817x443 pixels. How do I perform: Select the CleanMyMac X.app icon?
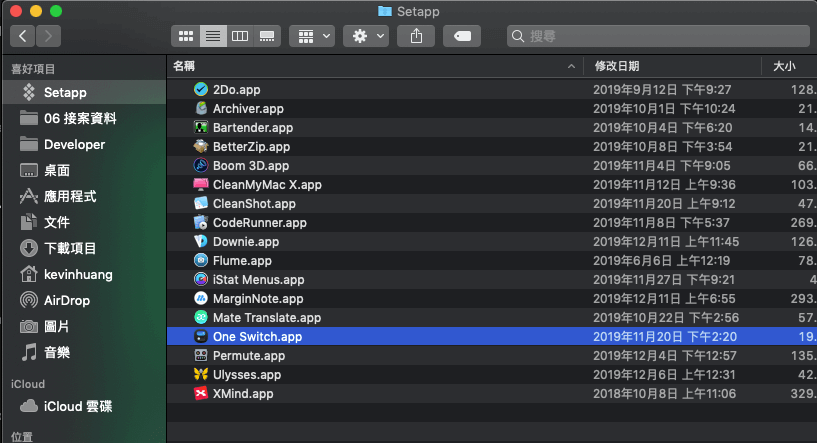click(201, 185)
